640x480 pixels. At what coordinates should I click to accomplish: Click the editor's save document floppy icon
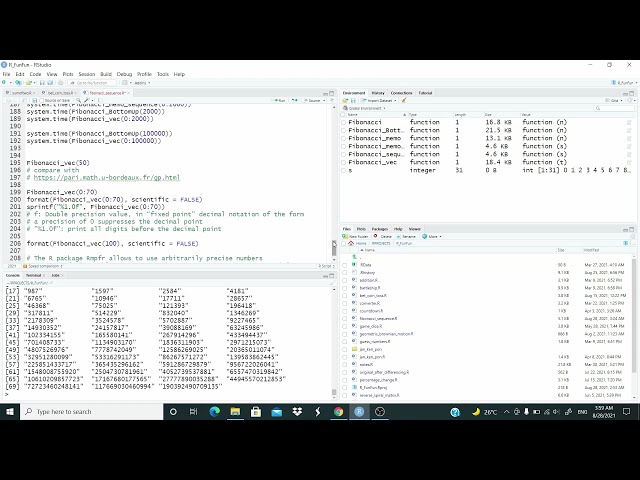(x=35, y=100)
